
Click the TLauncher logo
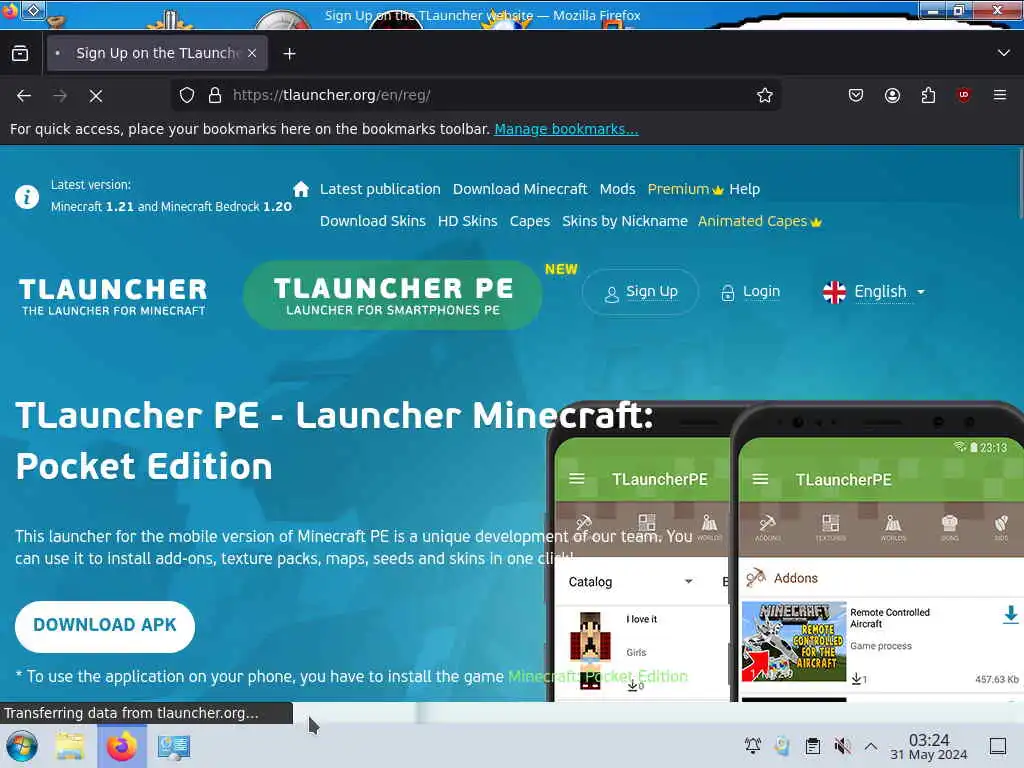(113, 296)
